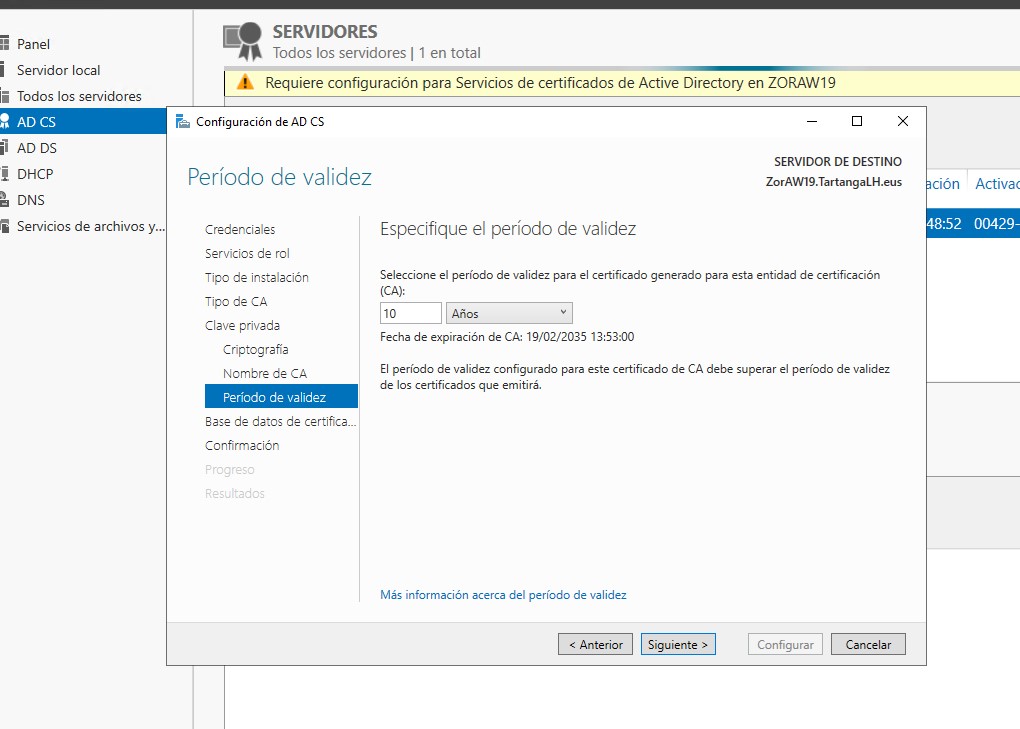
Task: Select AD CS in the sidebar
Action: click(x=83, y=122)
